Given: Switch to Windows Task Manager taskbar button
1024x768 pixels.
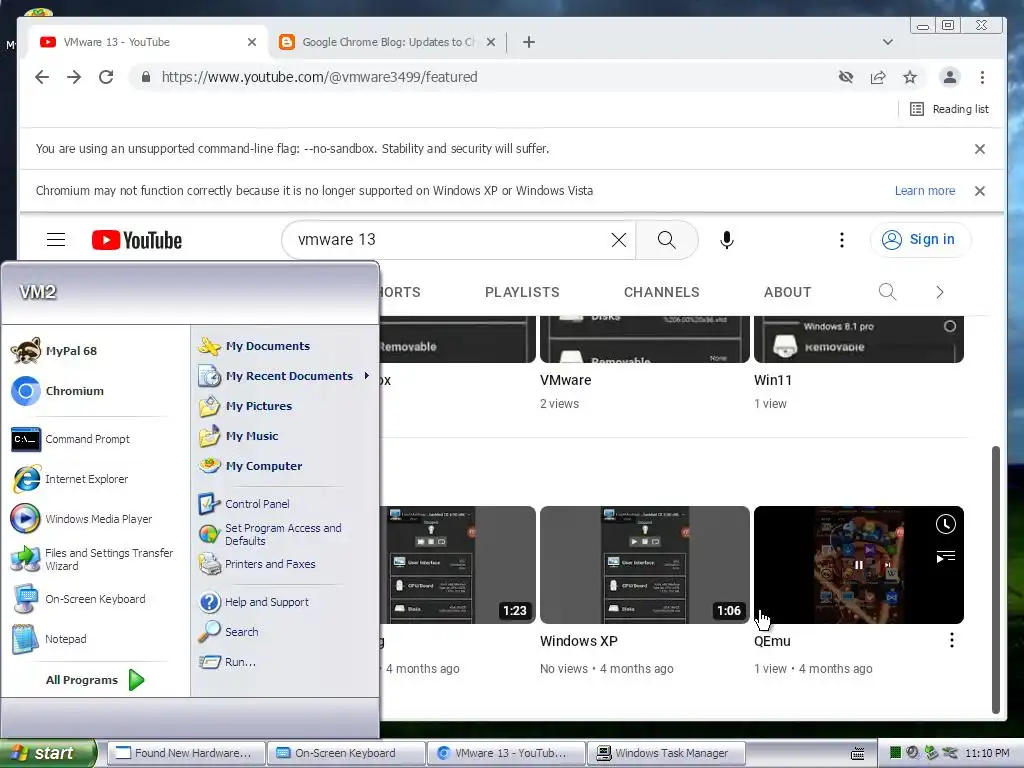Looking at the screenshot, I should coord(665,753).
